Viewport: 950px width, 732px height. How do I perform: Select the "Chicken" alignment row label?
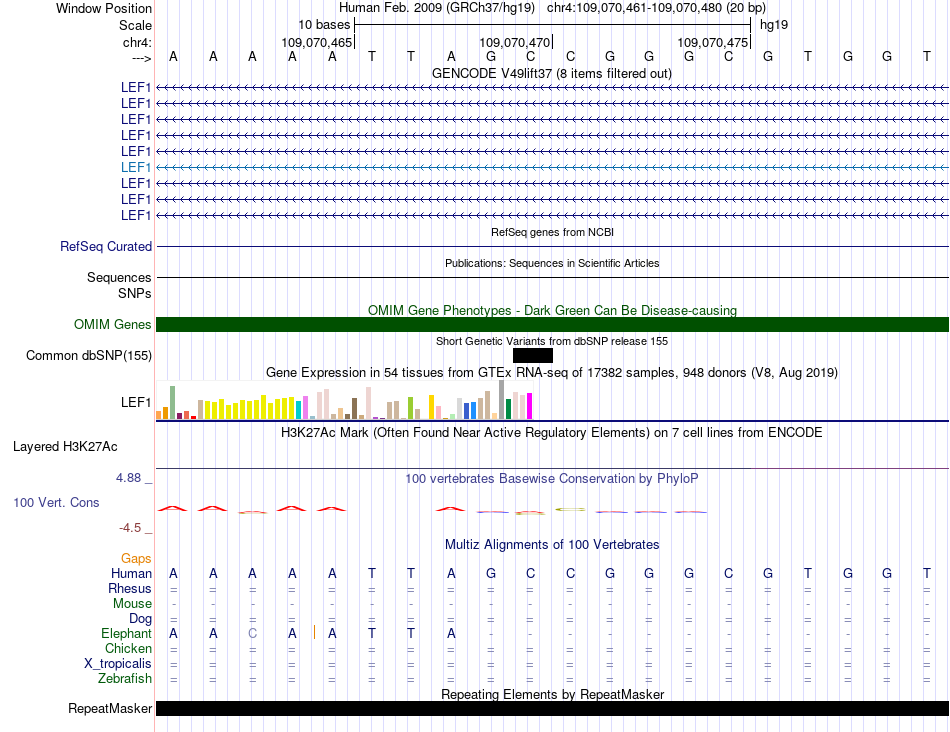coord(128,648)
